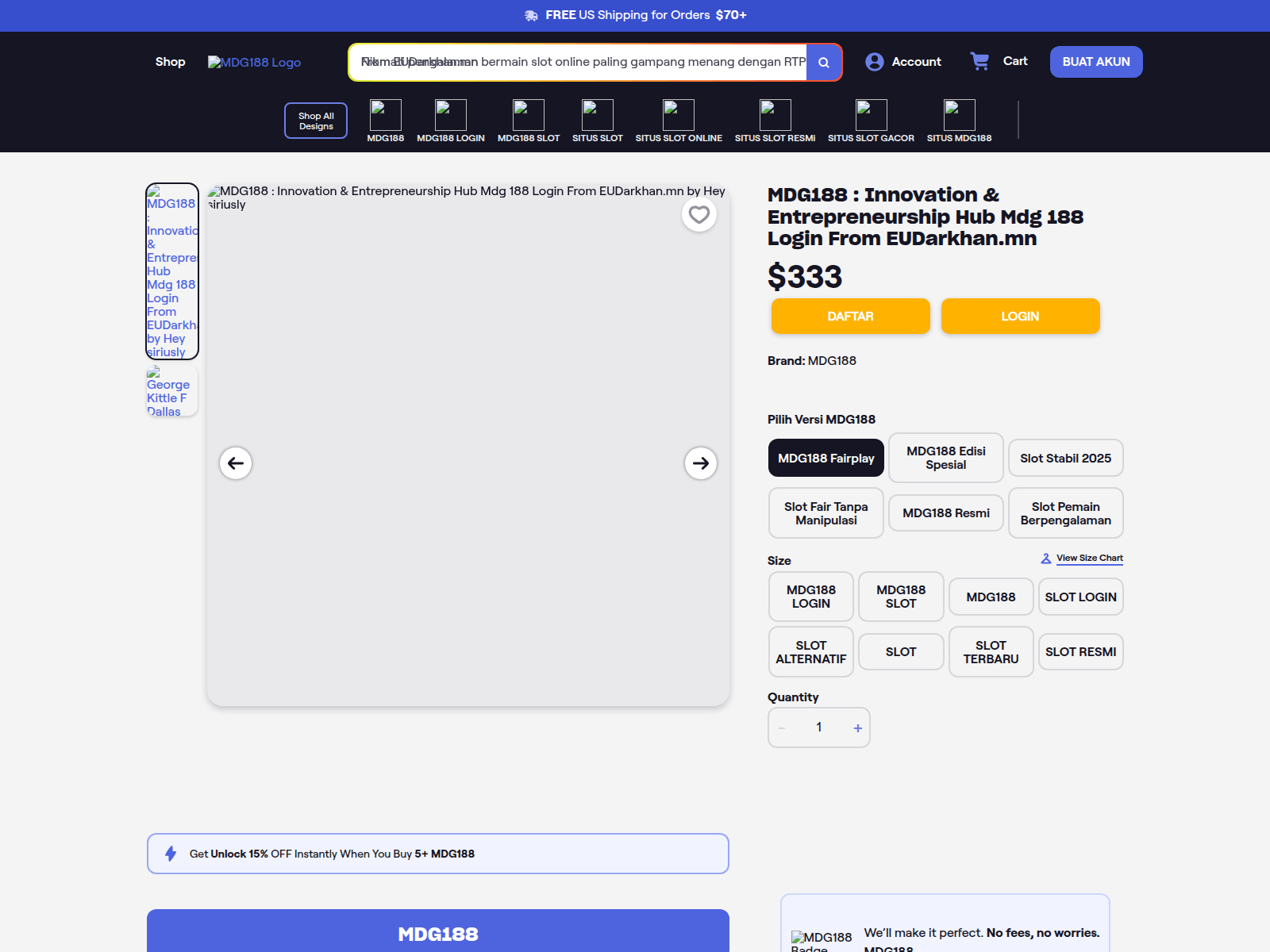Pick Slot Pemain Berpengalaman version
Viewport: 1270px width, 952px height.
(x=1066, y=513)
